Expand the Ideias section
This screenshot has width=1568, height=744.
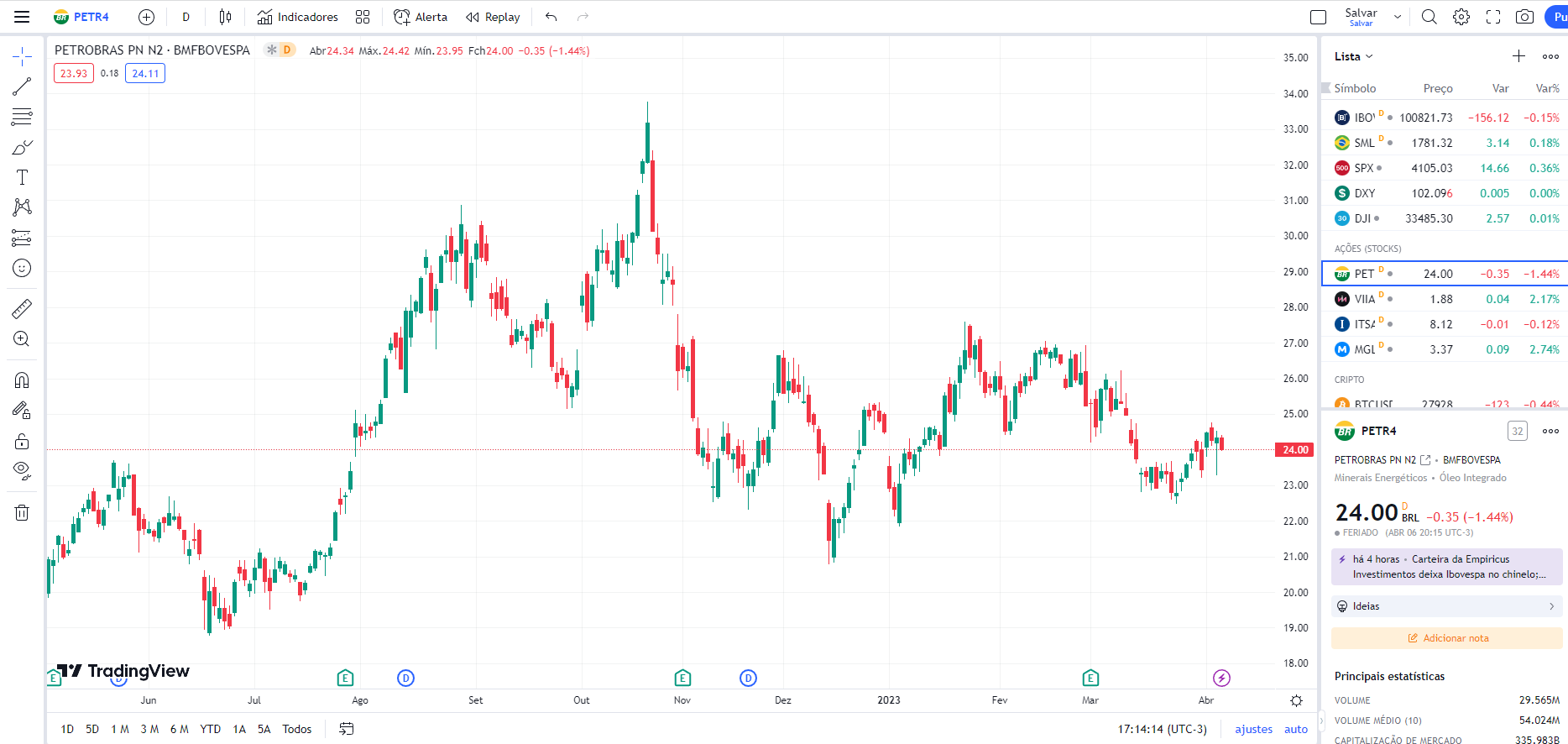(1446, 606)
